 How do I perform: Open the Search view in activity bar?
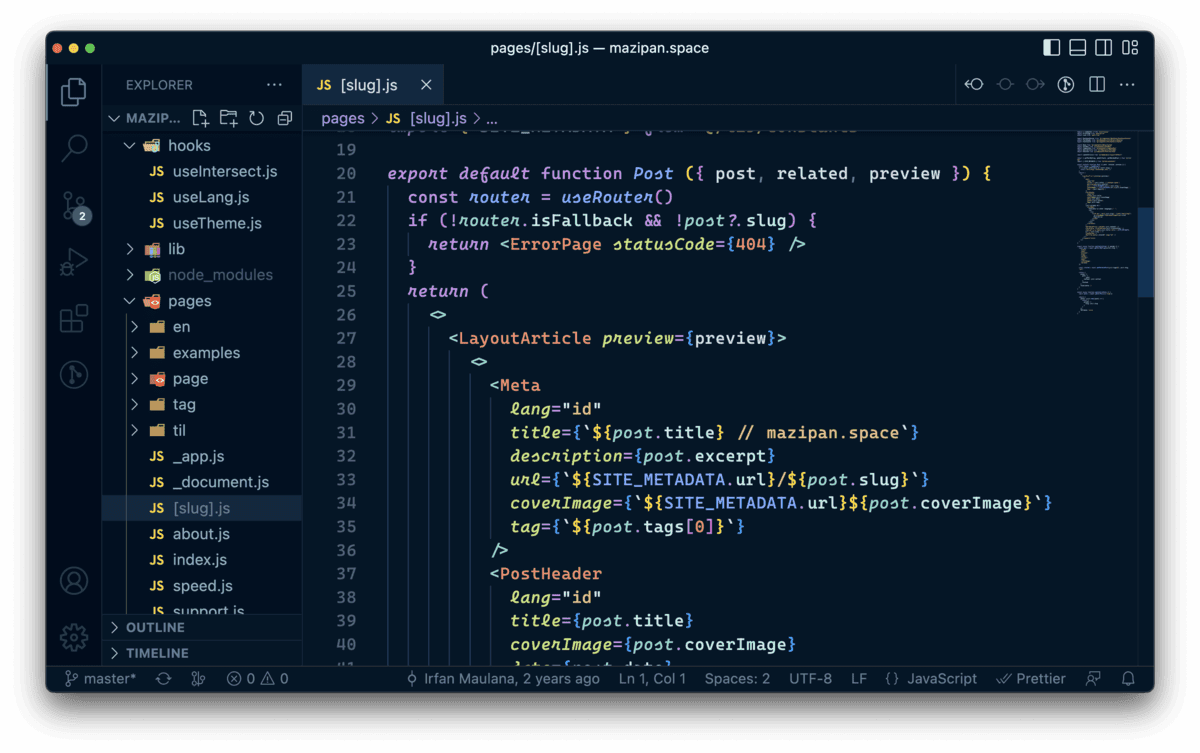coord(74,149)
